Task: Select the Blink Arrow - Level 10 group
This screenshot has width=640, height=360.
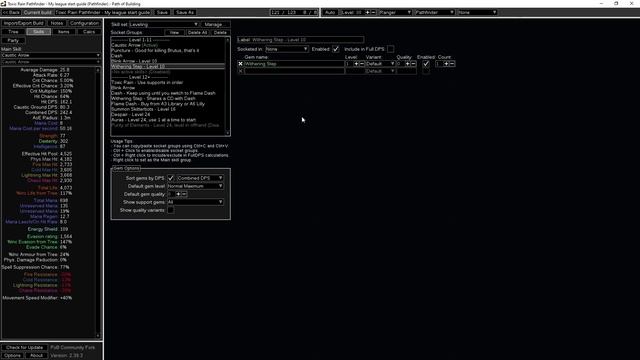Action: [168, 61]
